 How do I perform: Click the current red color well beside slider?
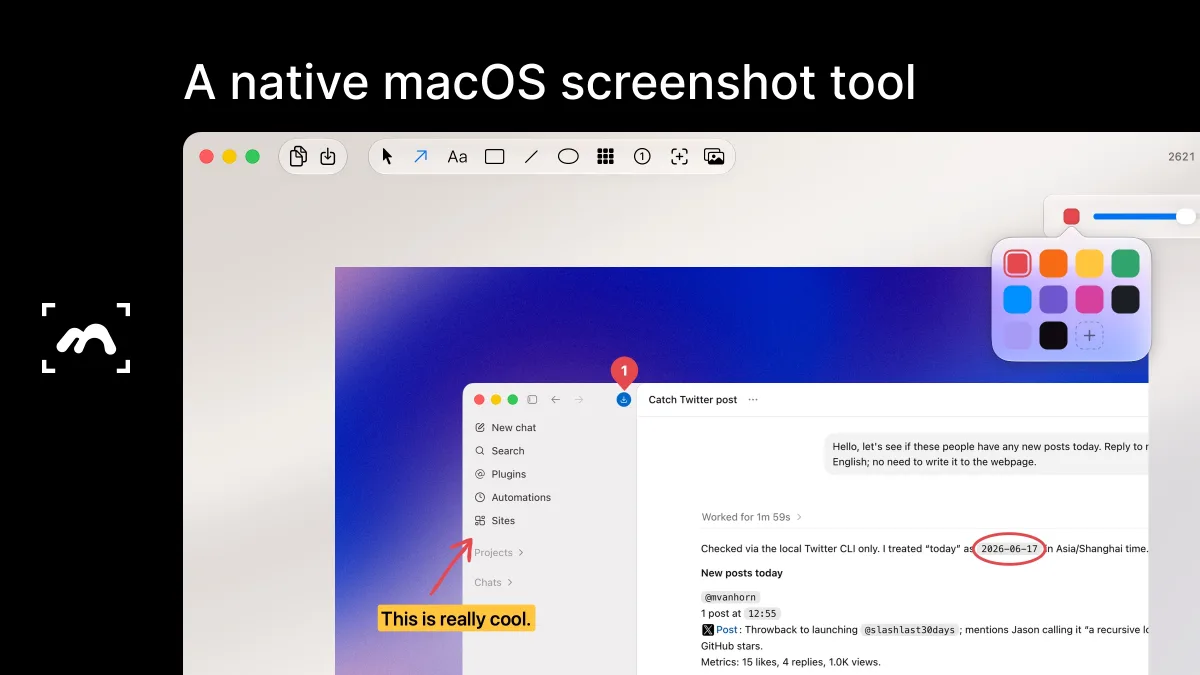point(1071,216)
